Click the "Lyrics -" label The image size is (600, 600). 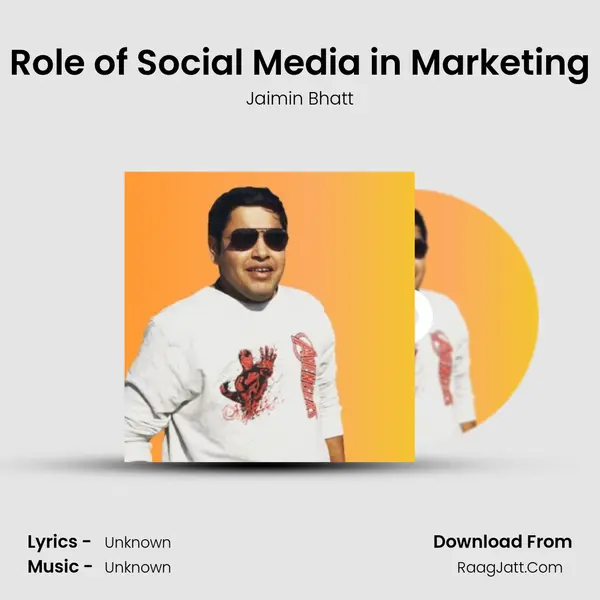pos(59,542)
